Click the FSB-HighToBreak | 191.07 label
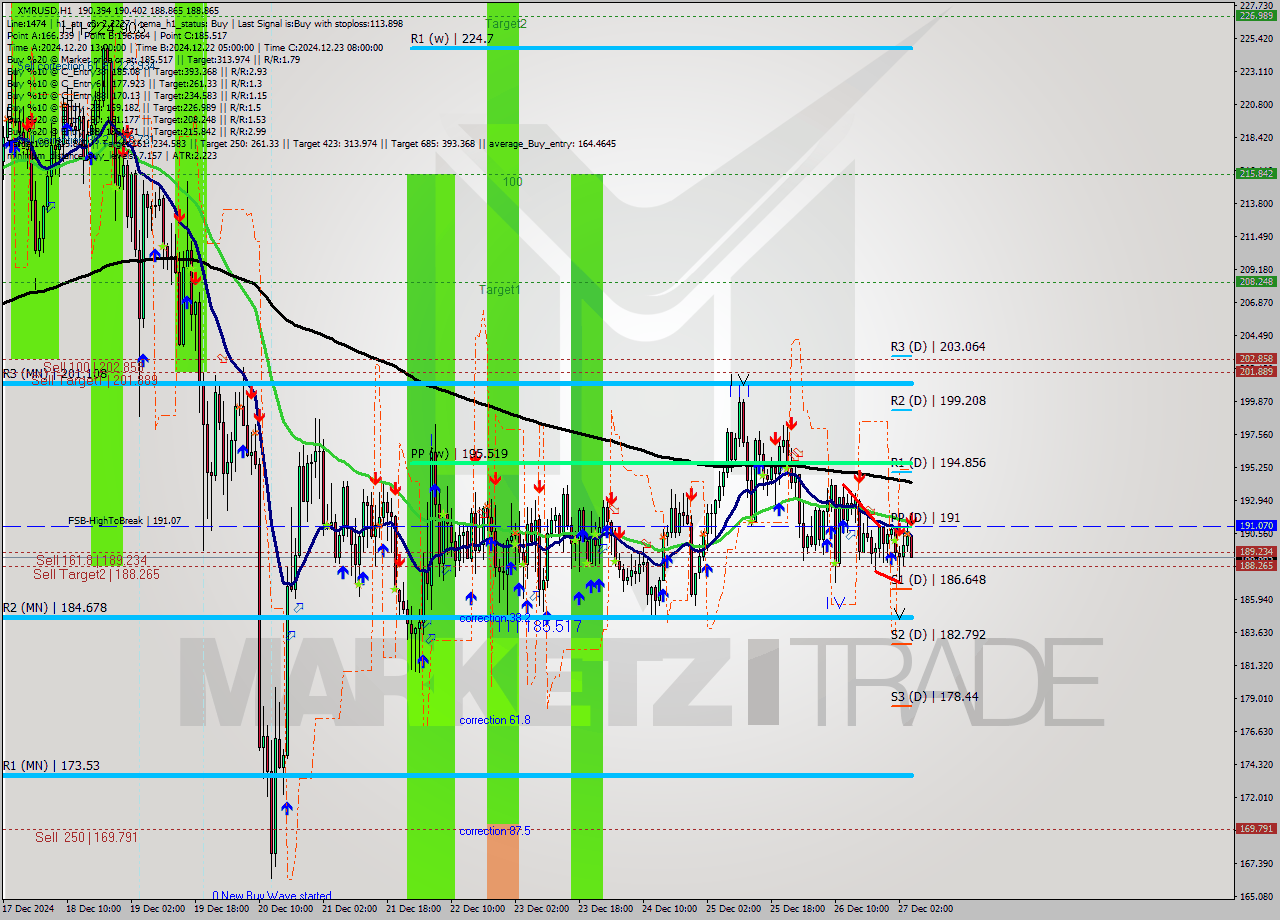1280x920 pixels. point(124,521)
